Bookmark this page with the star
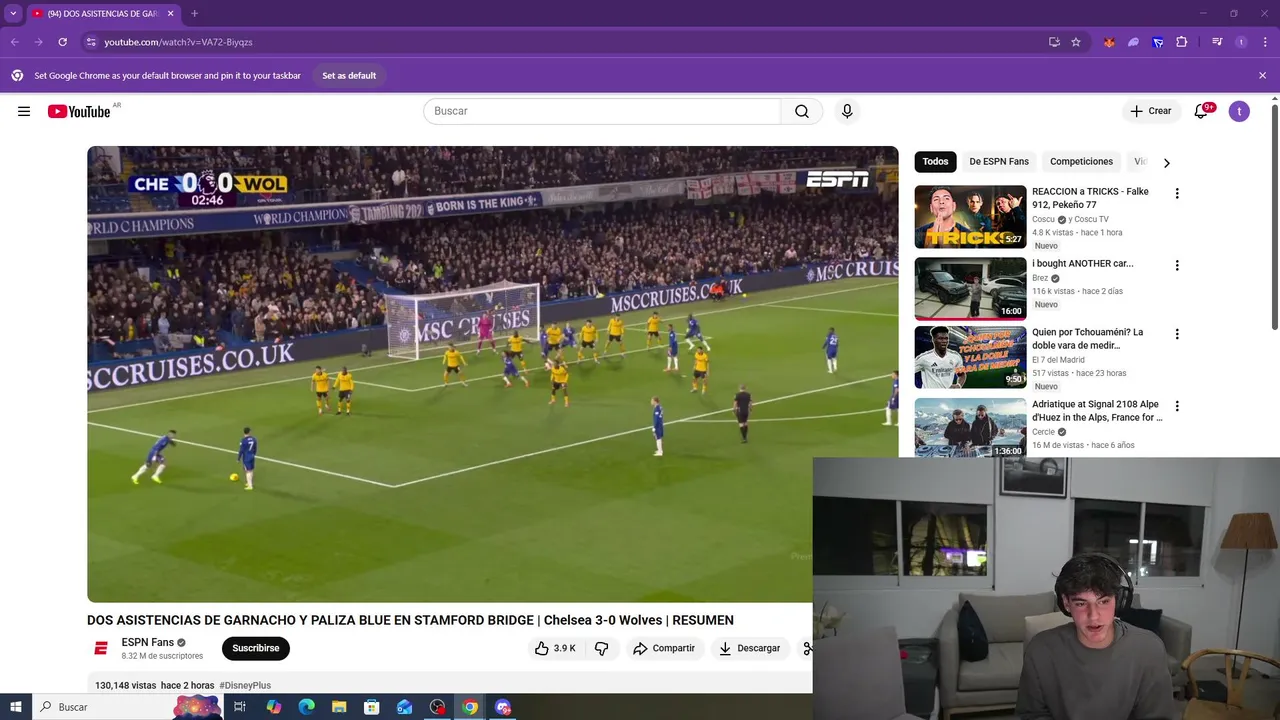 (x=1076, y=42)
